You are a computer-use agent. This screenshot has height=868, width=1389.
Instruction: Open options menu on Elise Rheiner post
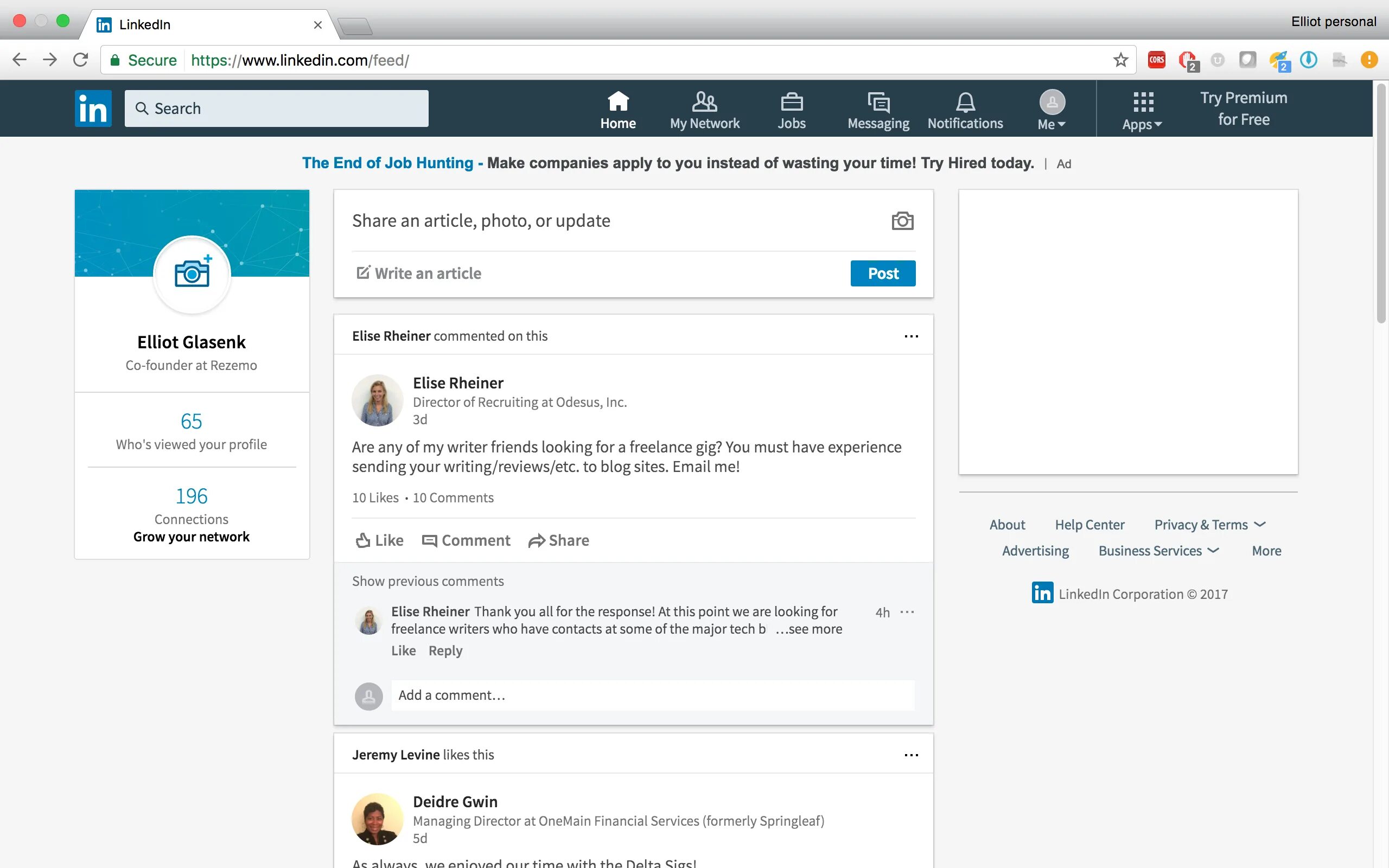coord(911,336)
